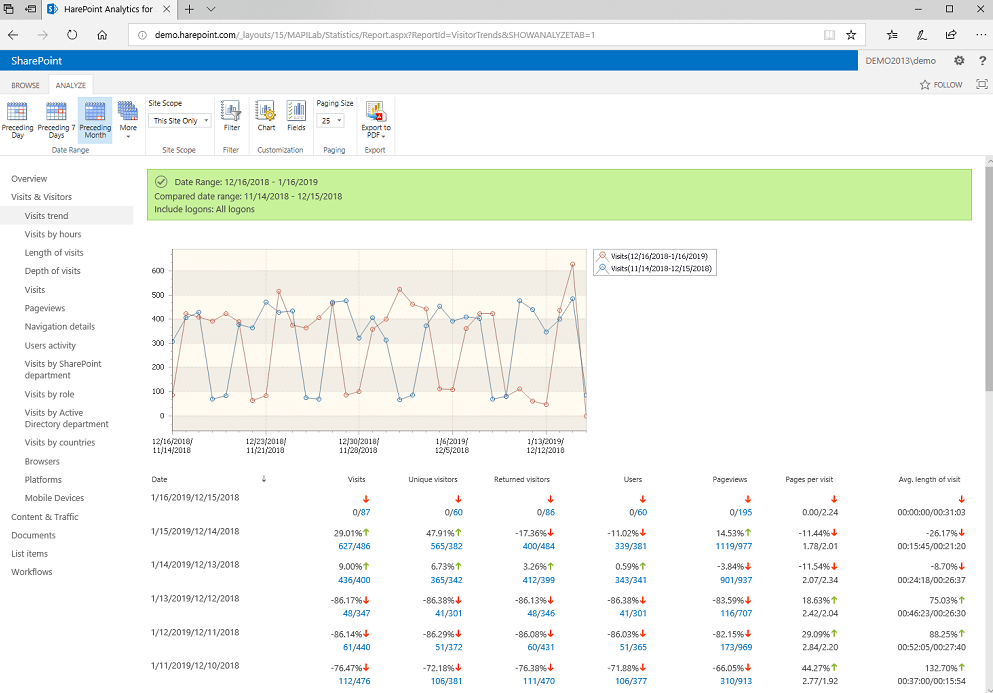Switch to the ANALYZE ribbon tab
Screen dimensions: 993x693
(x=70, y=85)
